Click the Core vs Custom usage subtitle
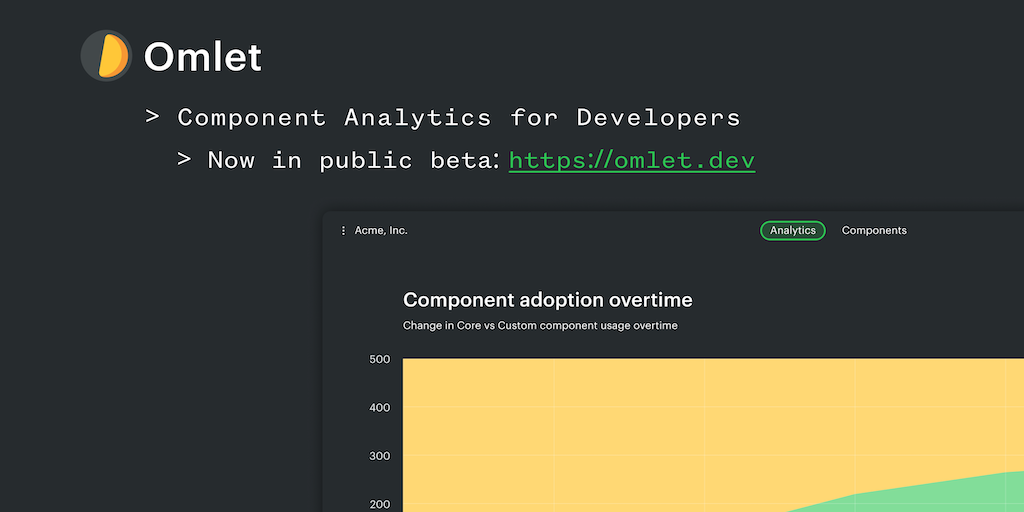Screen dimensions: 1024x512 pyautogui.click(x=540, y=326)
